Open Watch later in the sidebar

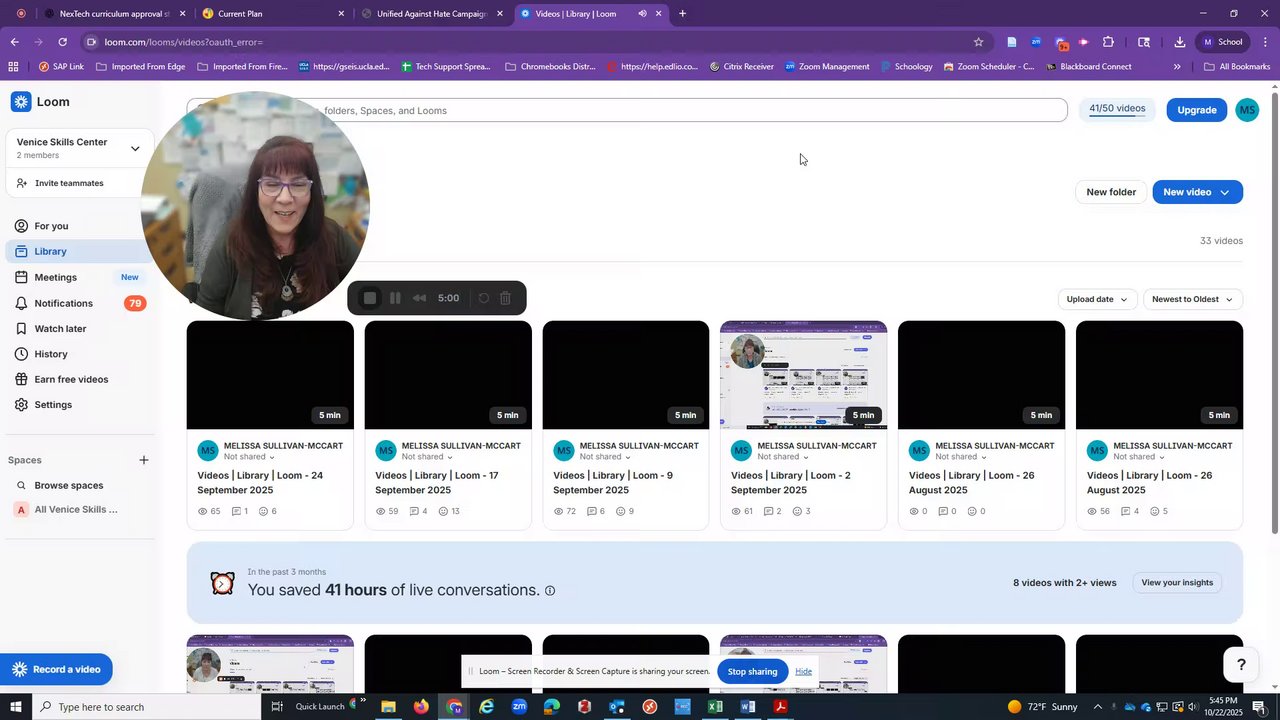pos(60,328)
